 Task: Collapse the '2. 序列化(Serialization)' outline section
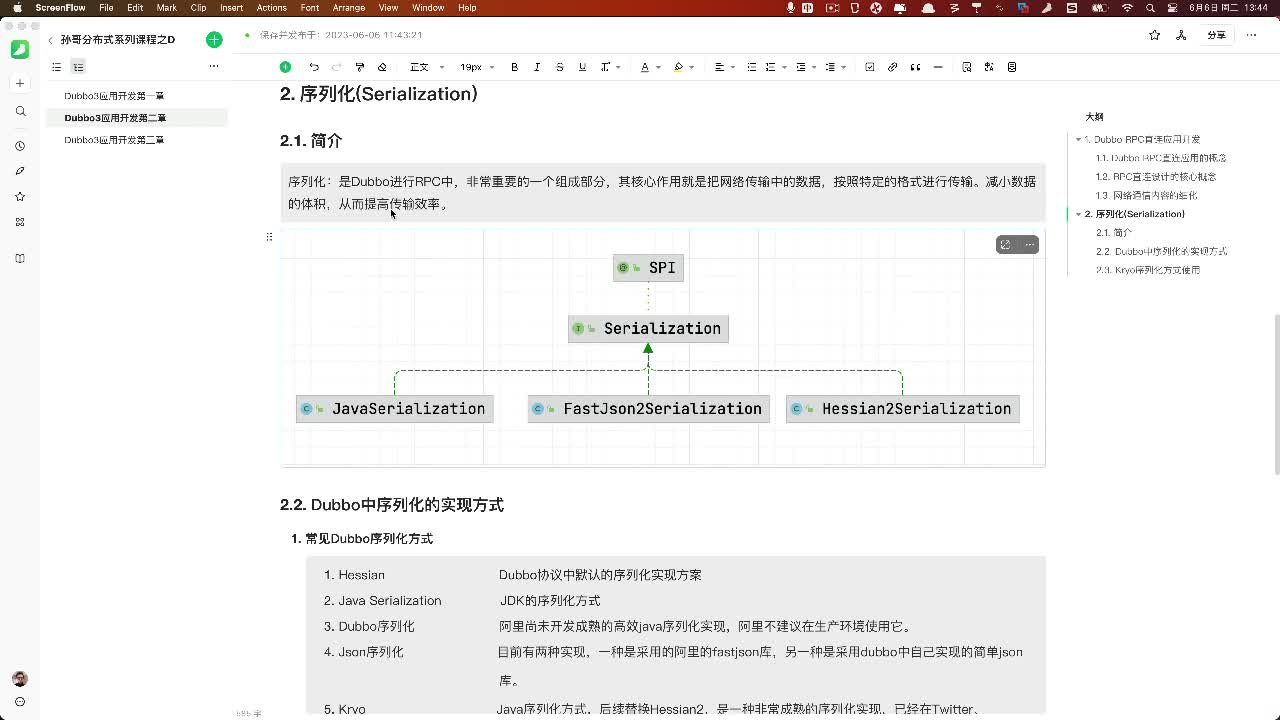click(1078, 214)
